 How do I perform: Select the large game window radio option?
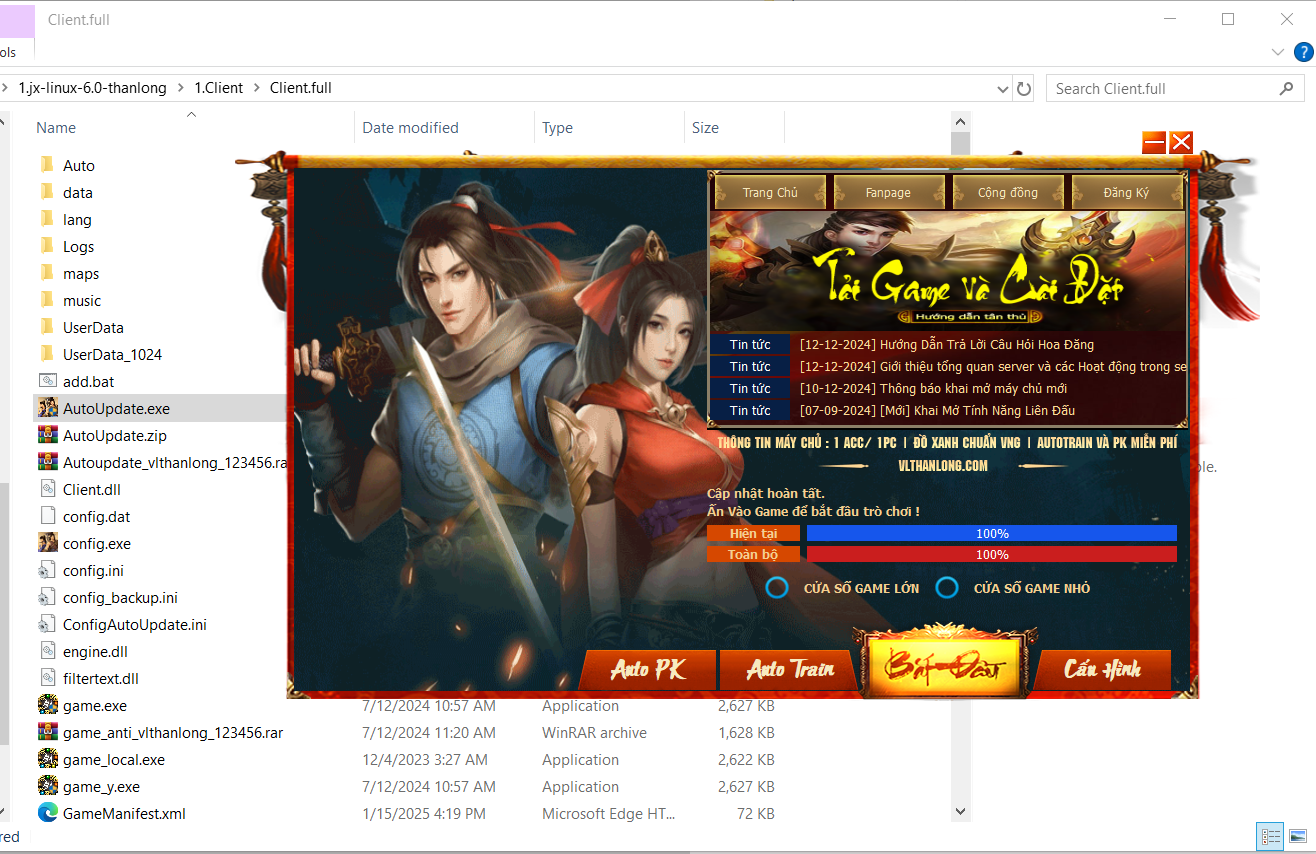point(777,588)
